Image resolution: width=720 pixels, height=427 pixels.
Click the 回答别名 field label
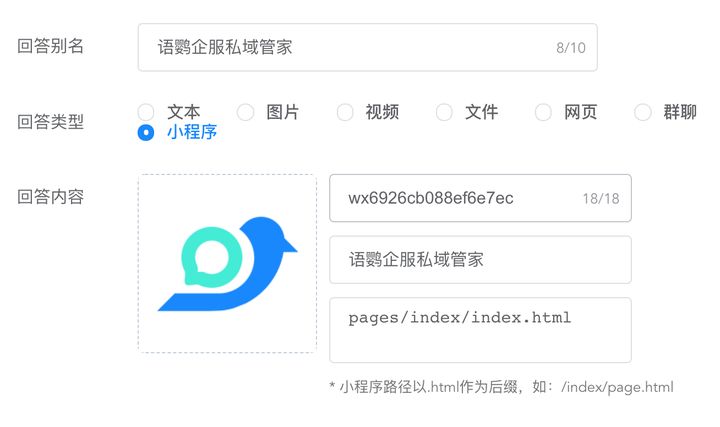tap(51, 46)
